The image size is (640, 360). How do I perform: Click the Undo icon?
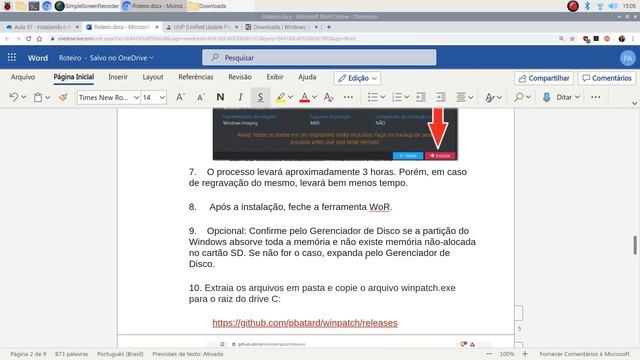[13, 97]
